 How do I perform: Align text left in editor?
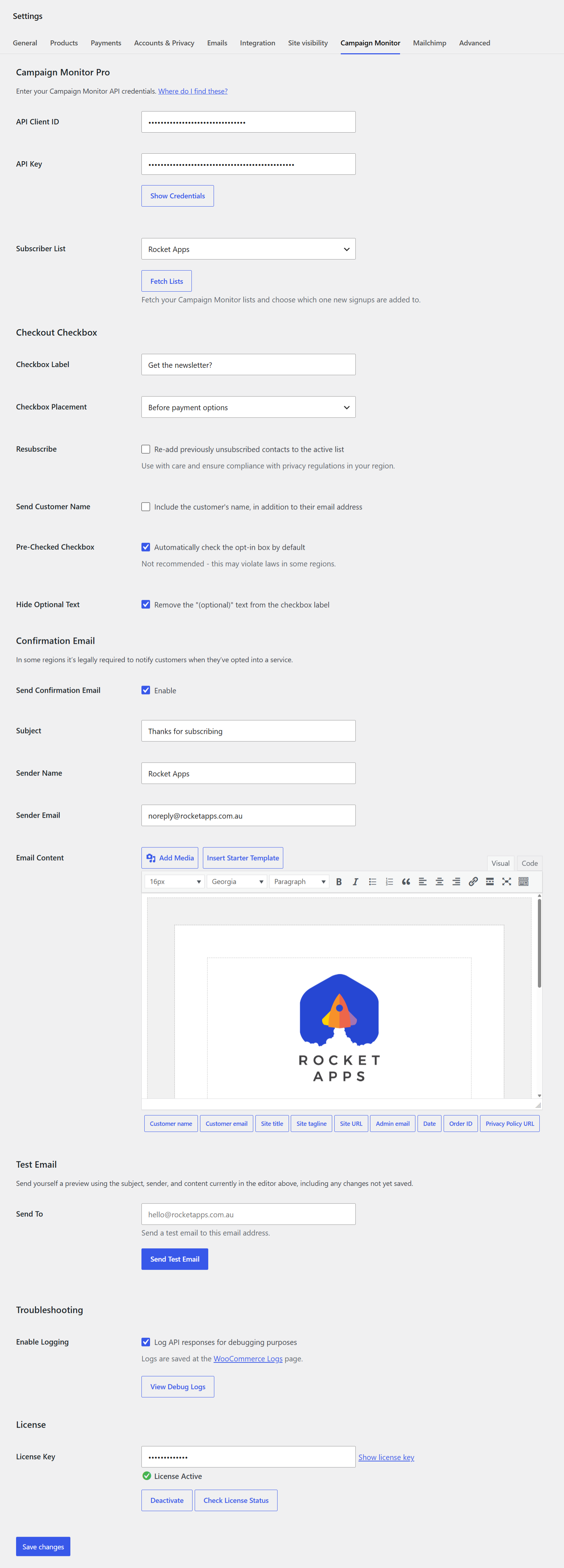point(423,881)
